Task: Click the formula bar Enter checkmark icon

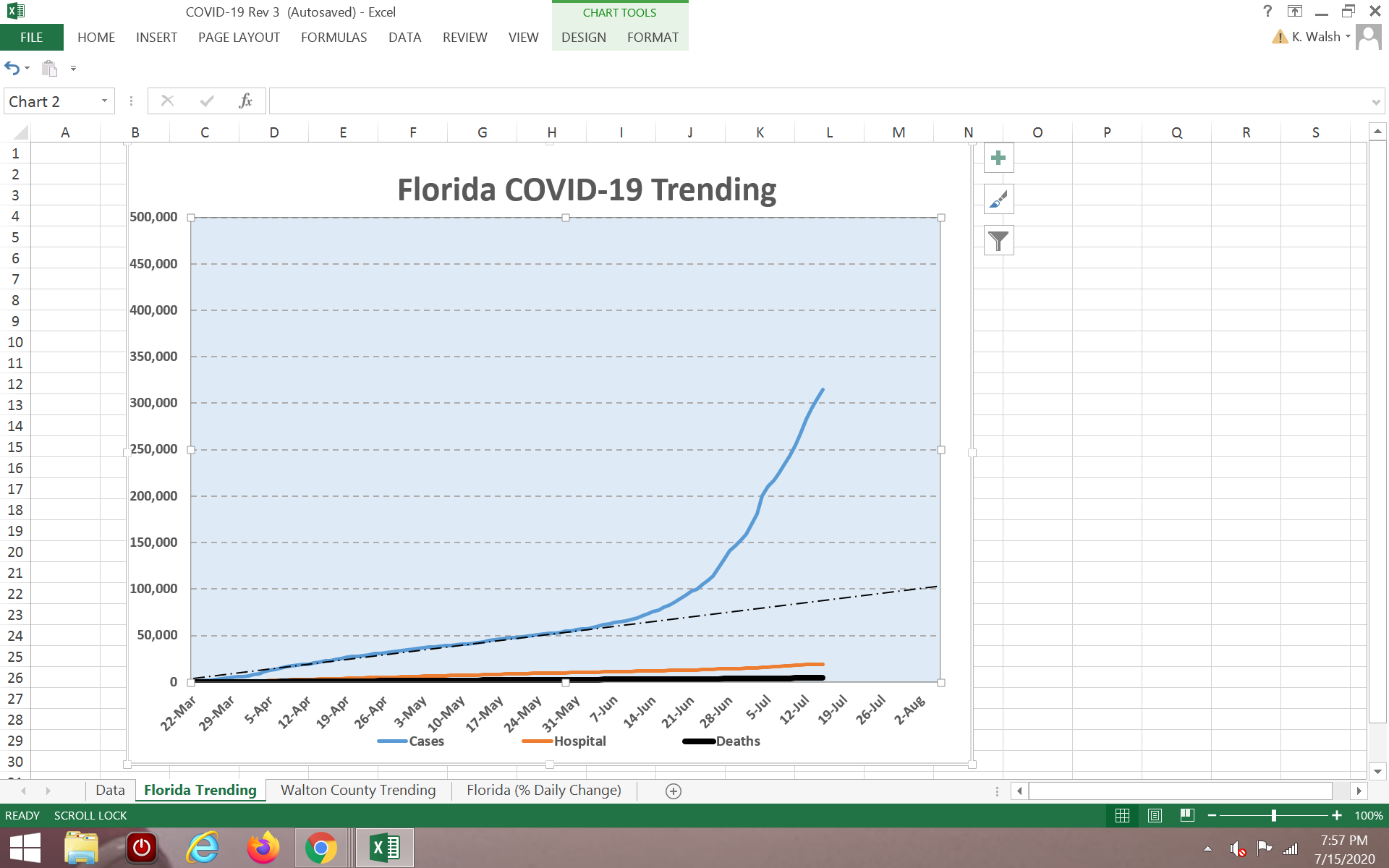Action: pyautogui.click(x=207, y=101)
